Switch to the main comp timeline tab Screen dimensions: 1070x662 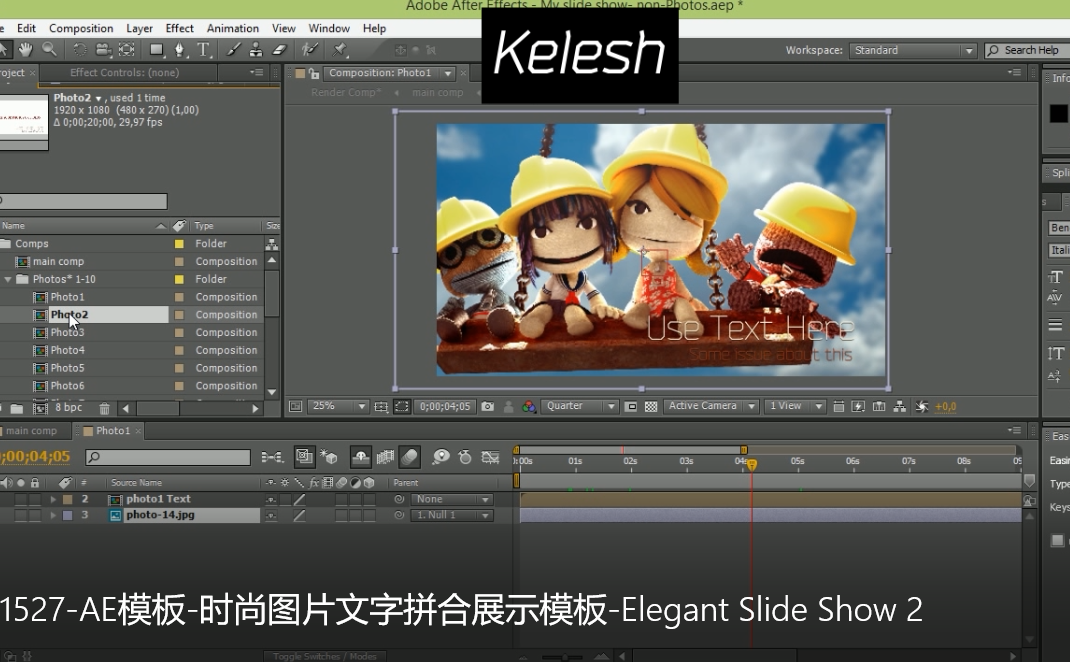tap(31, 431)
